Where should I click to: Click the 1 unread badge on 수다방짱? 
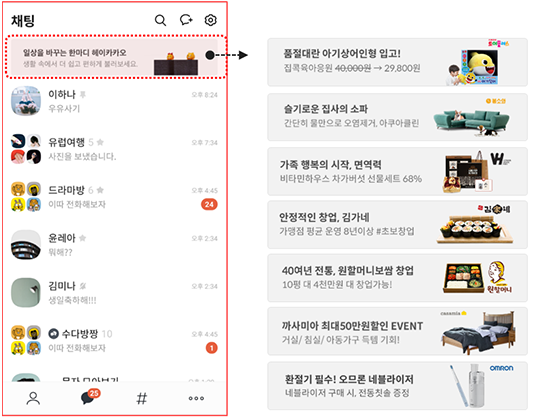(212, 348)
